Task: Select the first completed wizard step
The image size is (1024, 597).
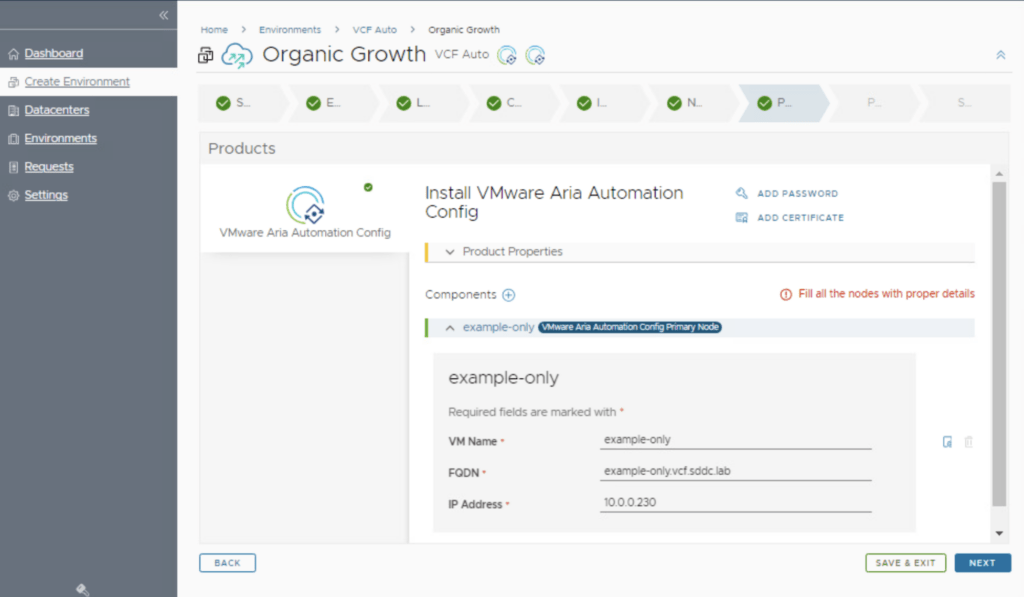Action: (x=234, y=103)
